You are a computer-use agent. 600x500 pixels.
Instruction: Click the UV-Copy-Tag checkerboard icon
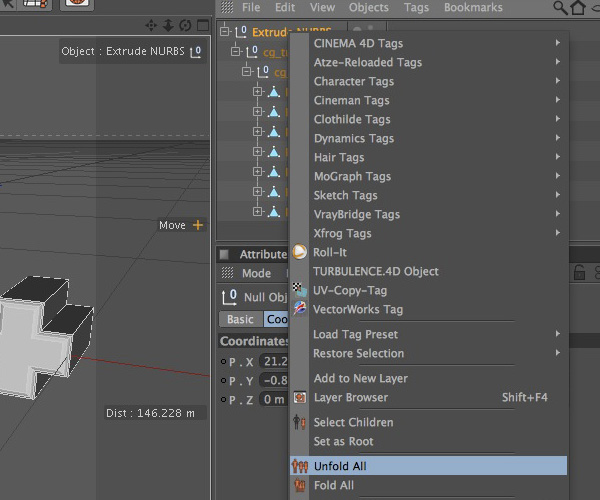point(300,290)
